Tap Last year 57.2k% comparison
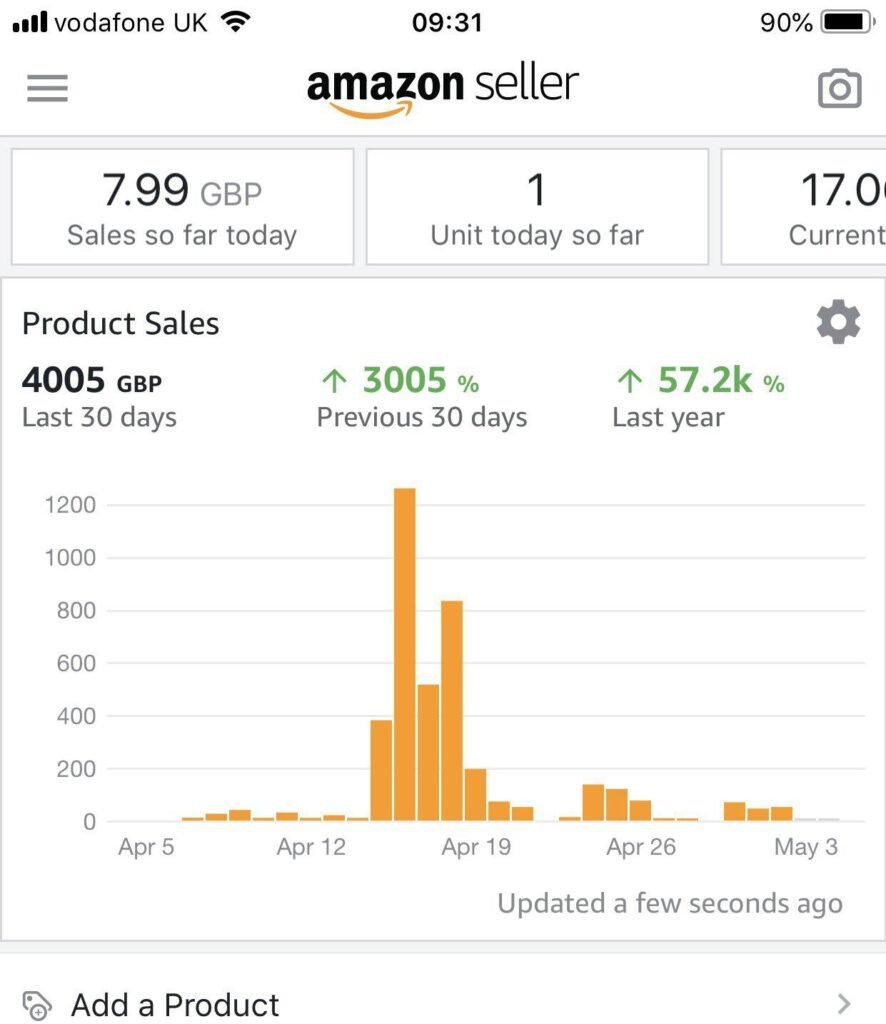The height and width of the screenshot is (1024, 886). (x=698, y=397)
